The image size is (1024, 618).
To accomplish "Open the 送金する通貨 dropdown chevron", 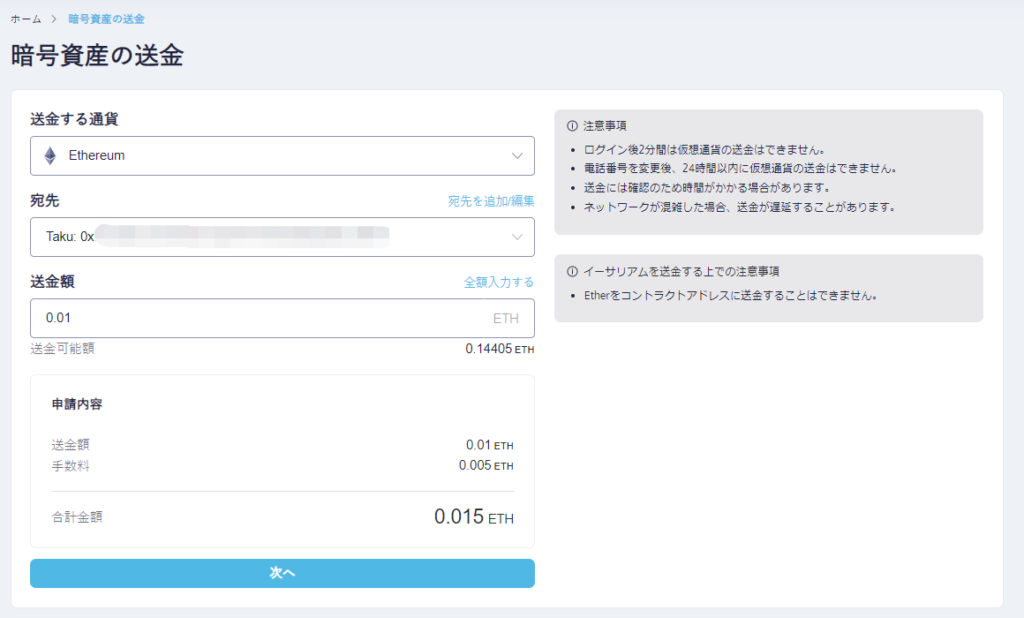I will coord(517,155).
